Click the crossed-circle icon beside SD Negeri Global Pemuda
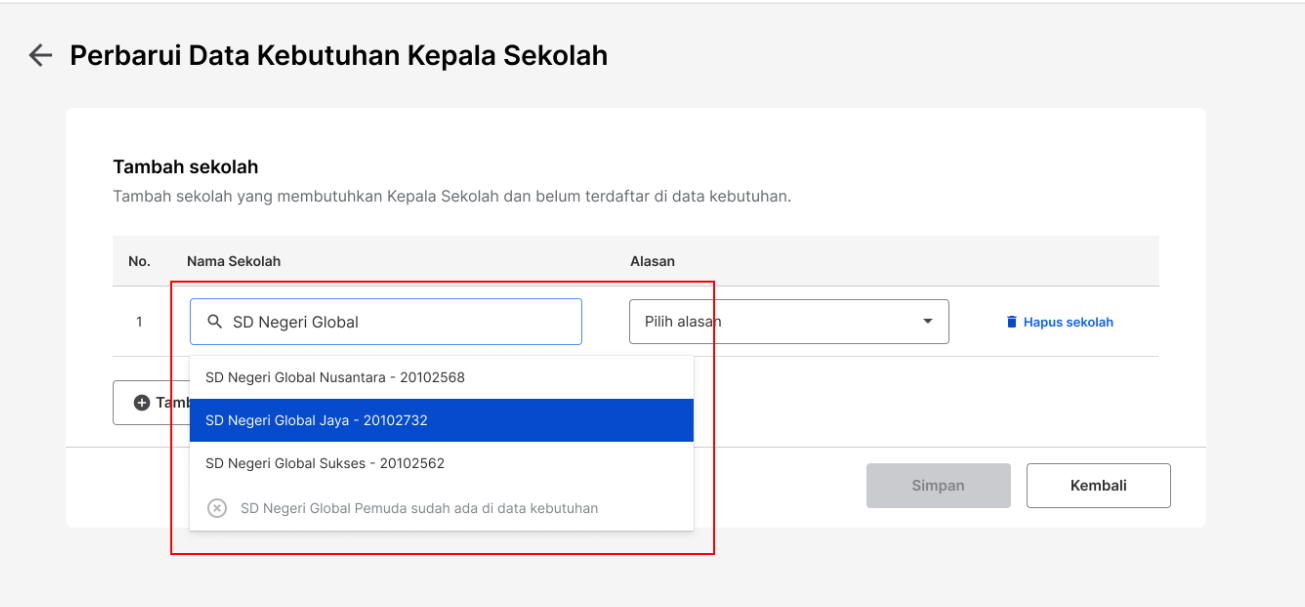This screenshot has width=1305, height=607. click(x=217, y=508)
